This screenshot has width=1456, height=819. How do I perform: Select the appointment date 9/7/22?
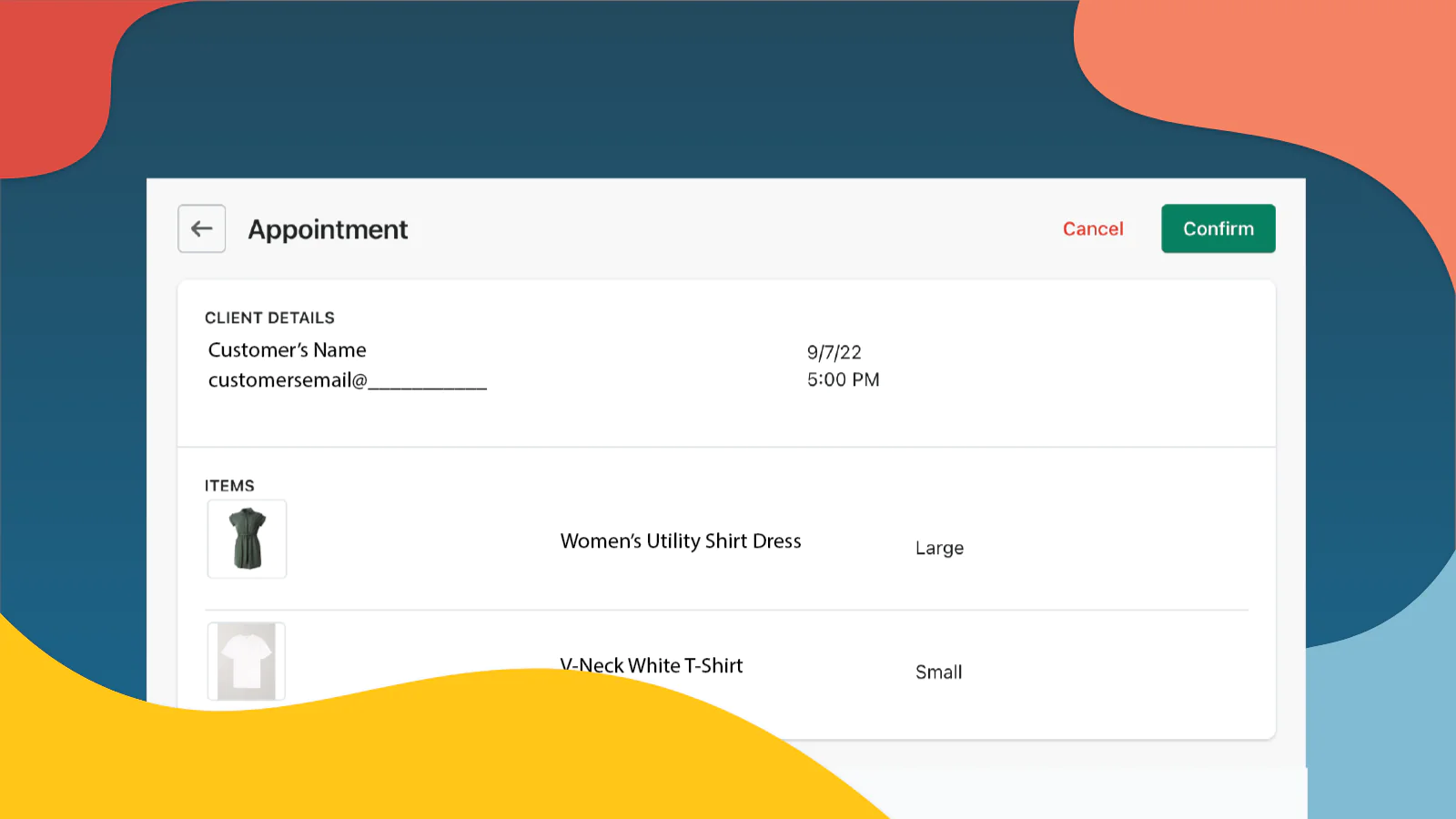(x=834, y=352)
